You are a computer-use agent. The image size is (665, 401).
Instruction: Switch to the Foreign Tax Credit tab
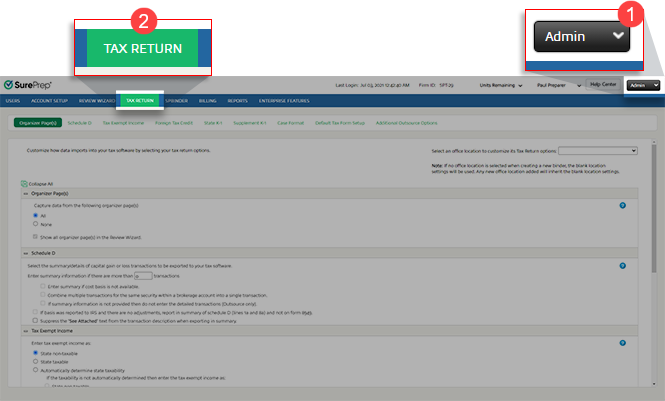point(174,123)
